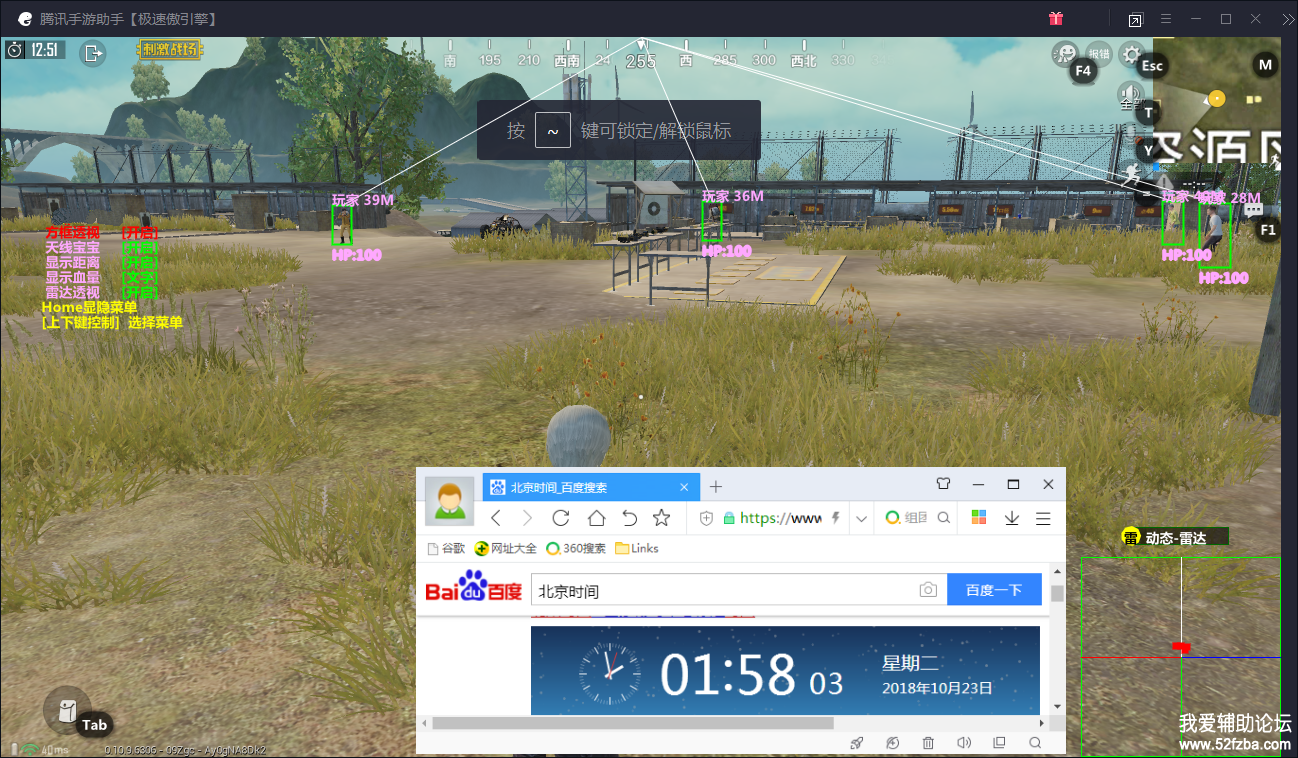Click the M key overlay on minimap
The image size is (1298, 758).
click(x=1266, y=65)
